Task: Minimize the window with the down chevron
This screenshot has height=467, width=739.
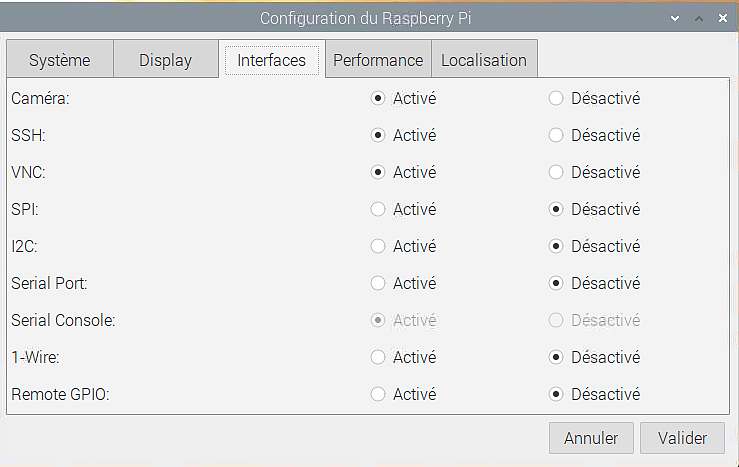Action: coord(675,19)
